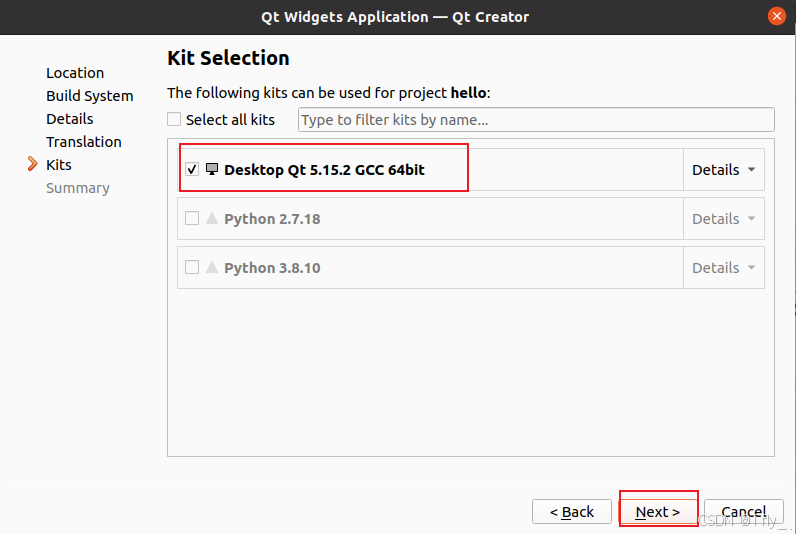Viewport: 796px width, 534px height.
Task: Click the warning triangle next to Python 2.7.18
Action: [x=212, y=218]
